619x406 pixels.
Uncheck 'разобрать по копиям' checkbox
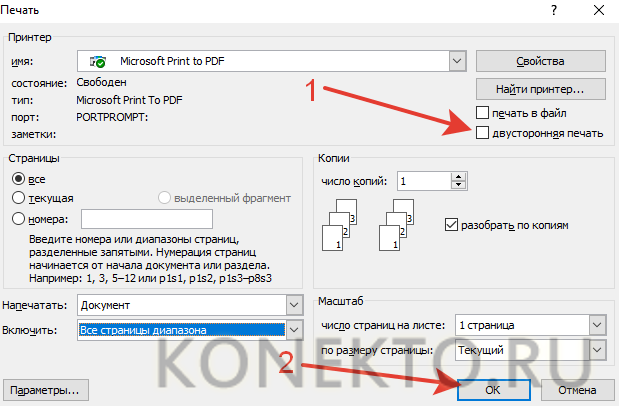pos(450,225)
